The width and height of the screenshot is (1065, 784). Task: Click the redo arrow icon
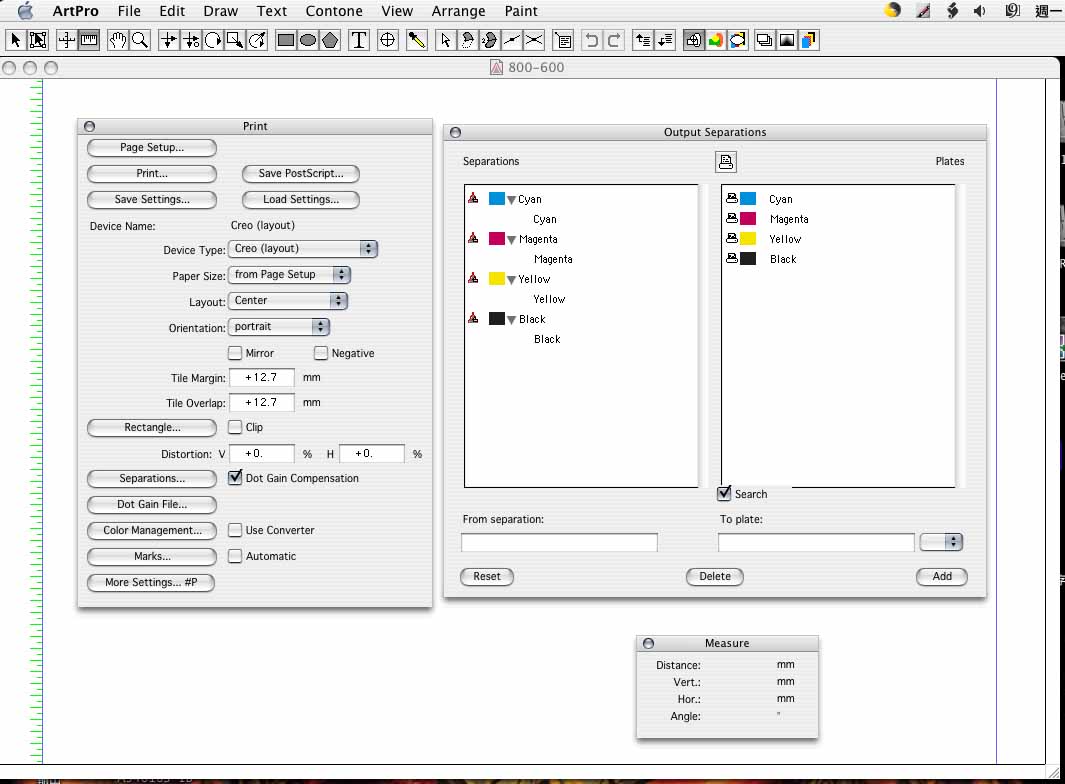pos(613,40)
